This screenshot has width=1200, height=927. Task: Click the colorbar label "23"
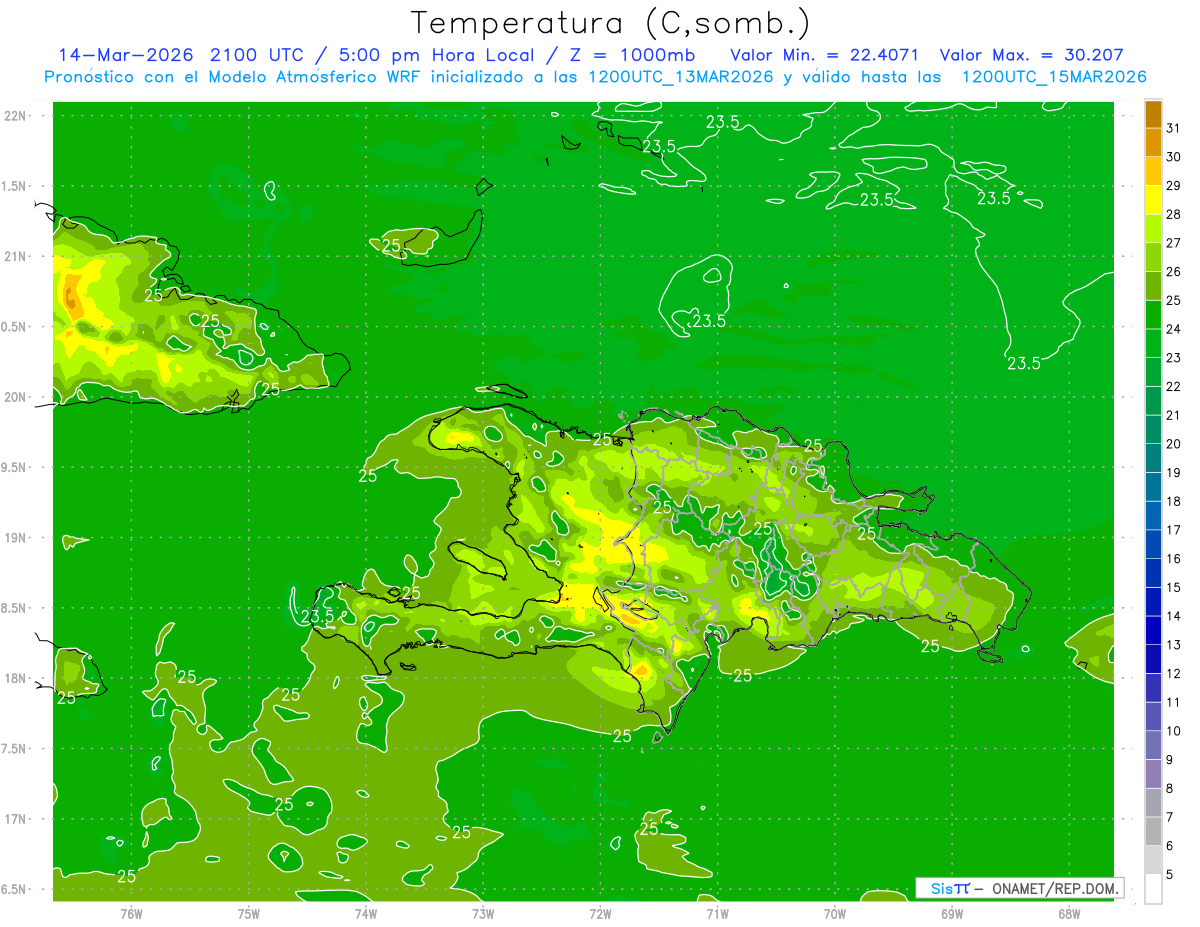click(1174, 357)
